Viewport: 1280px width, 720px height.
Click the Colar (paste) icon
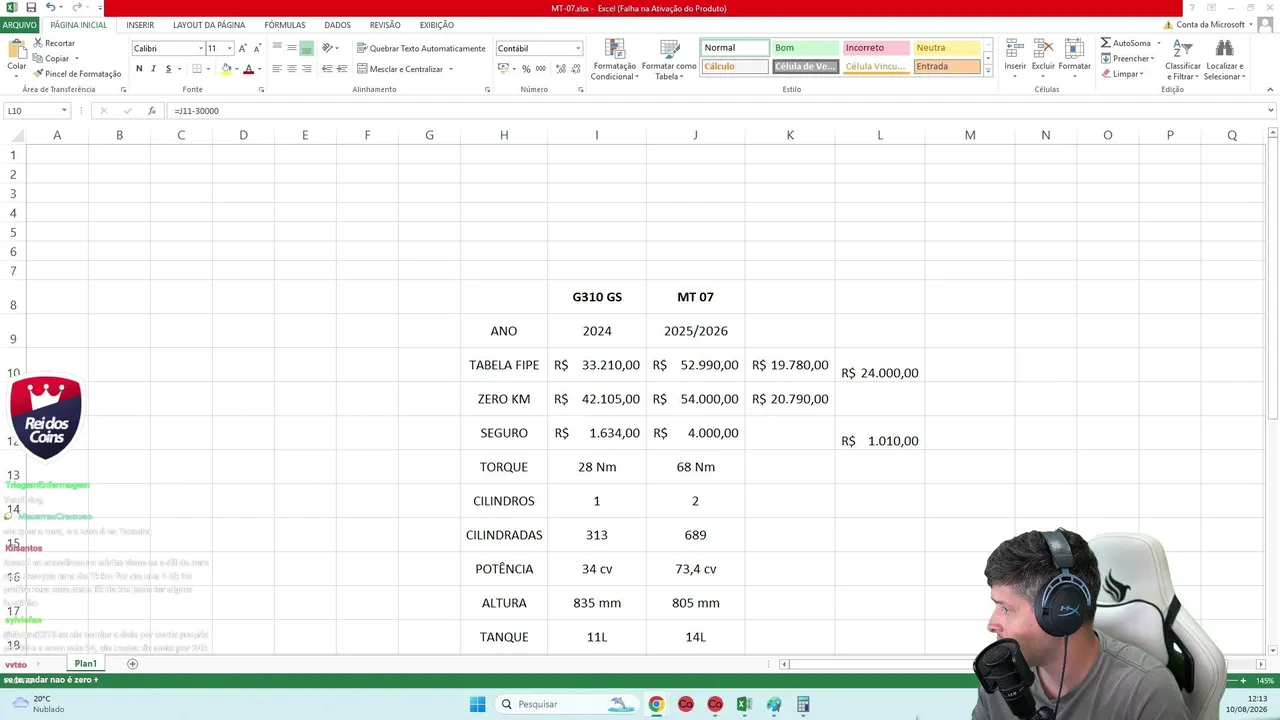[x=17, y=49]
